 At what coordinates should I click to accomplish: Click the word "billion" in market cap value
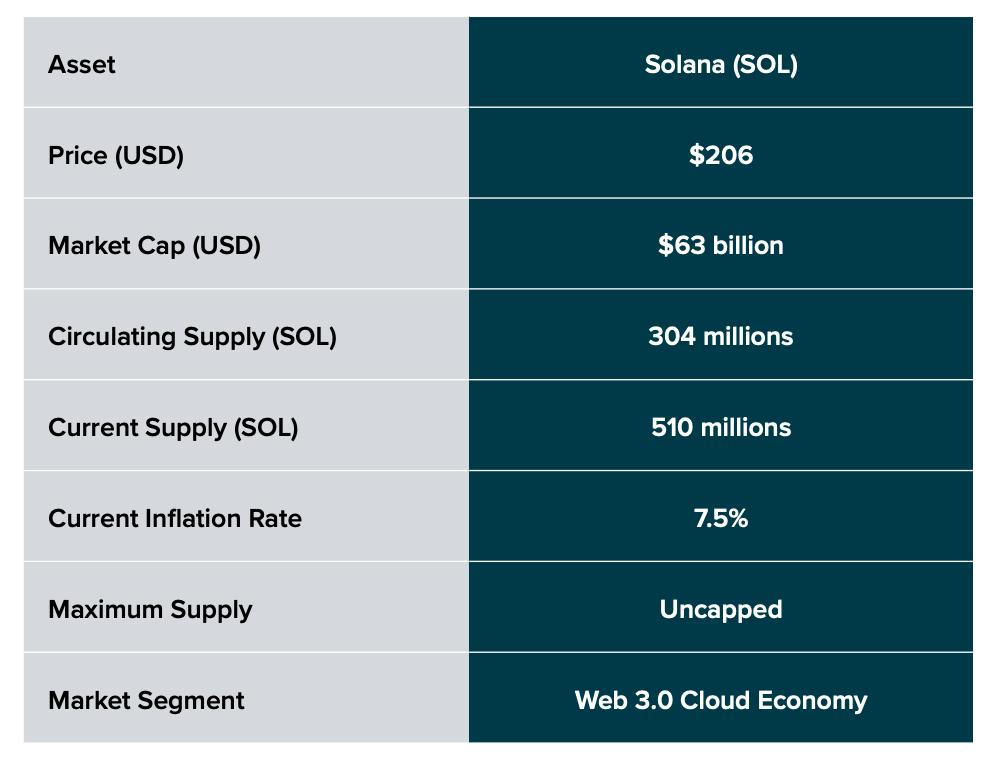(x=748, y=246)
